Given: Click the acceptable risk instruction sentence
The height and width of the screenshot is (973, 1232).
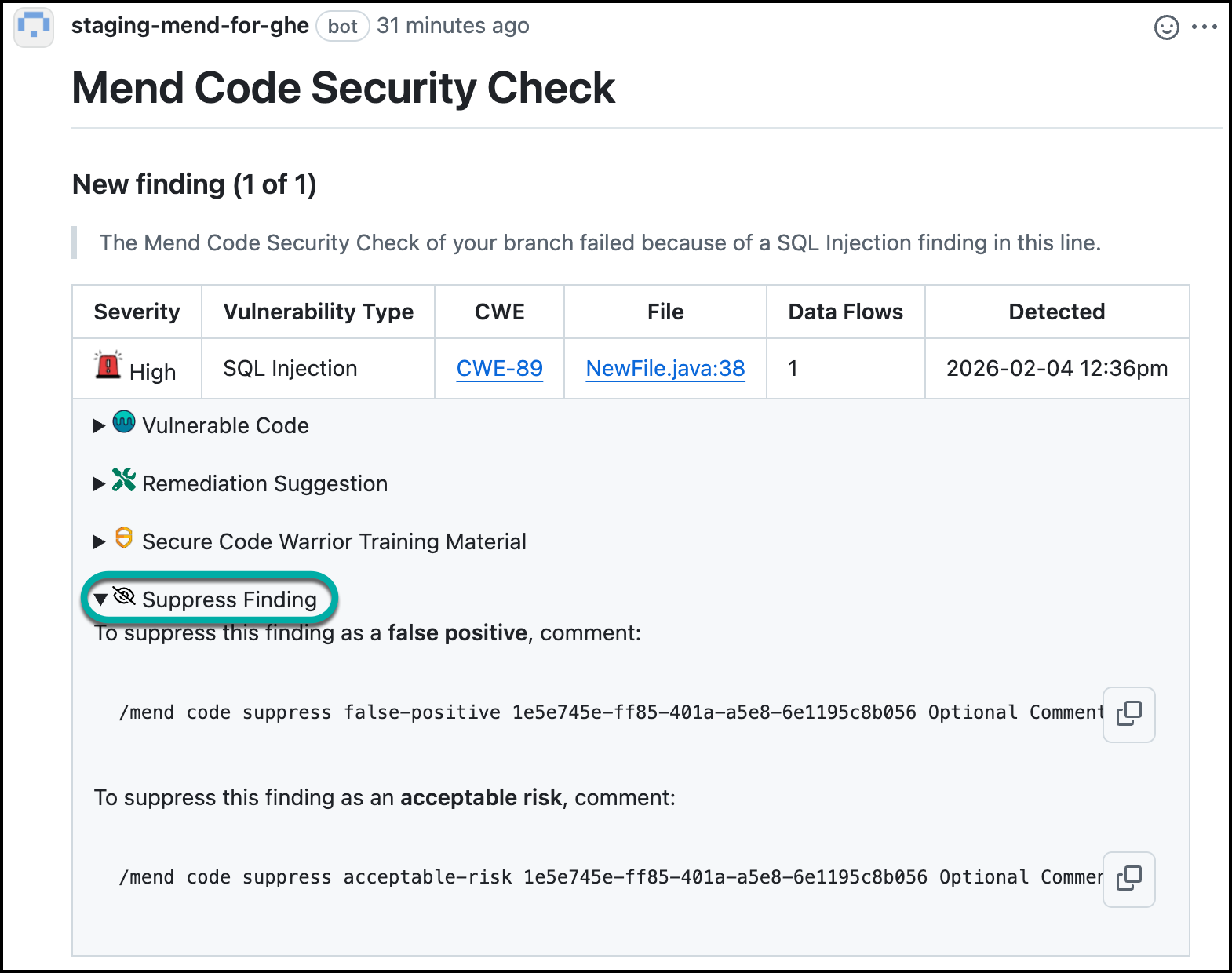Looking at the screenshot, I should point(385,797).
